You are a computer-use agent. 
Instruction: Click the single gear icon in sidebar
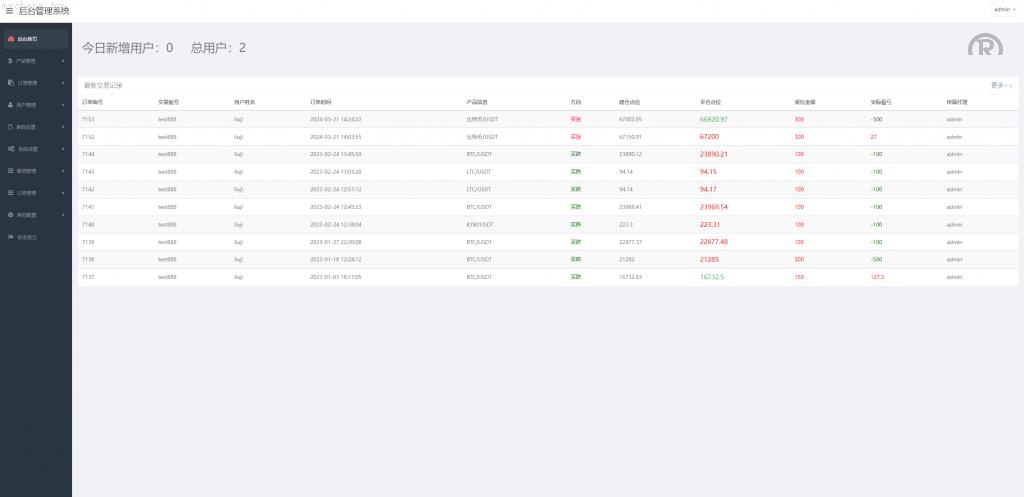10,215
